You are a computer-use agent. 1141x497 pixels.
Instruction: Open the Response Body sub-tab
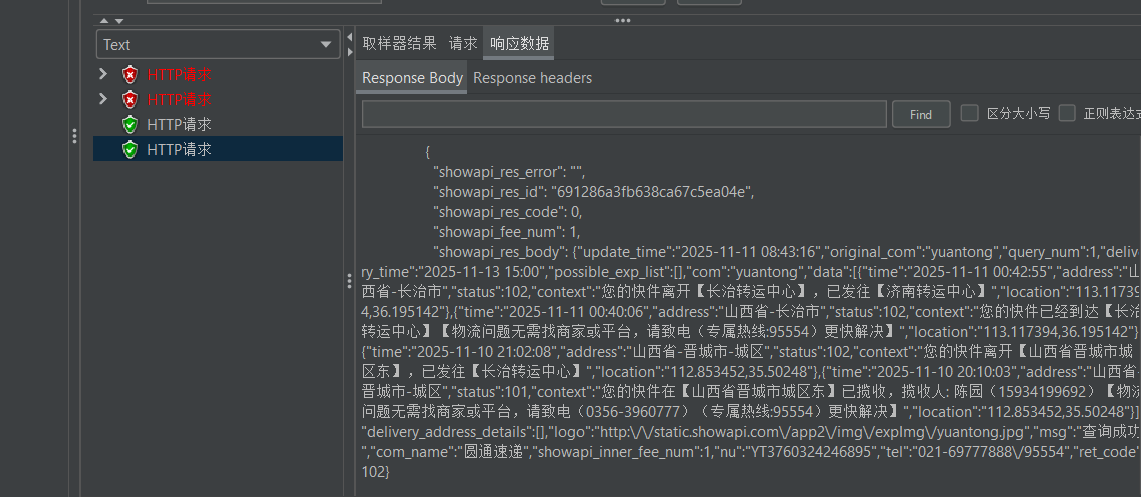412,78
